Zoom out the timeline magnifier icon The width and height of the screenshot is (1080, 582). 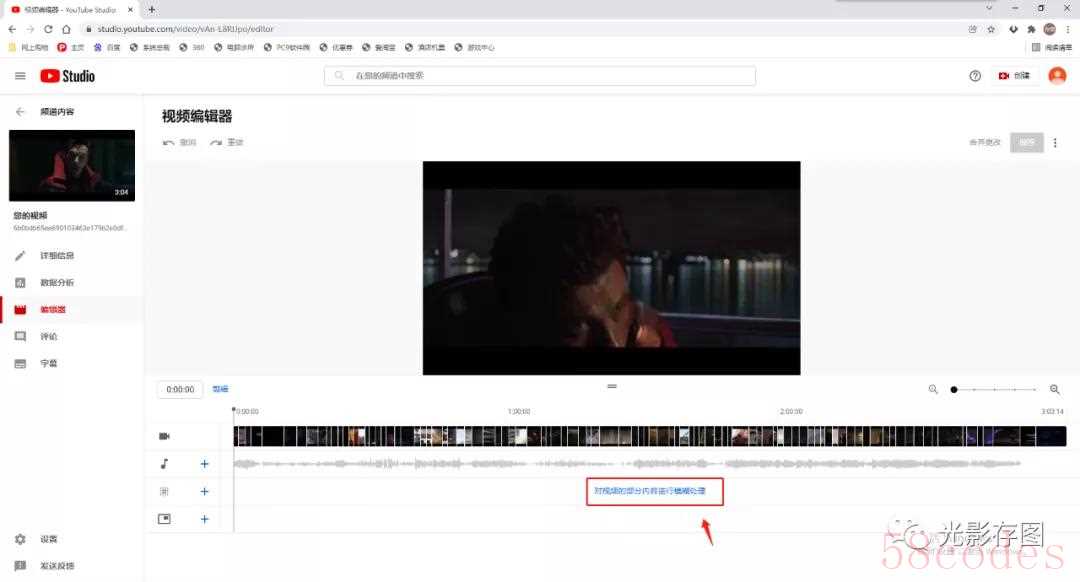pos(933,389)
